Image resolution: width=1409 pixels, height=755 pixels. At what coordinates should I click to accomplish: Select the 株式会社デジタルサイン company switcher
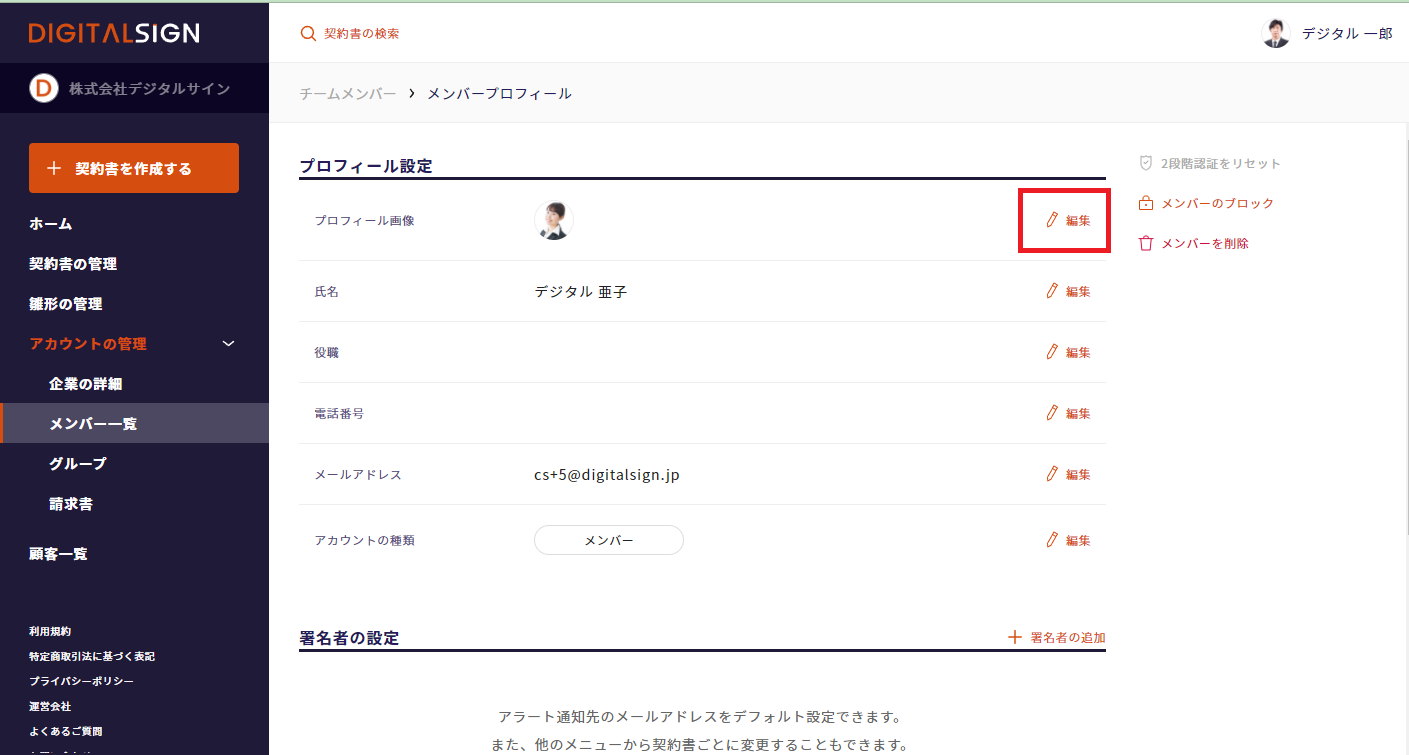tap(134, 89)
